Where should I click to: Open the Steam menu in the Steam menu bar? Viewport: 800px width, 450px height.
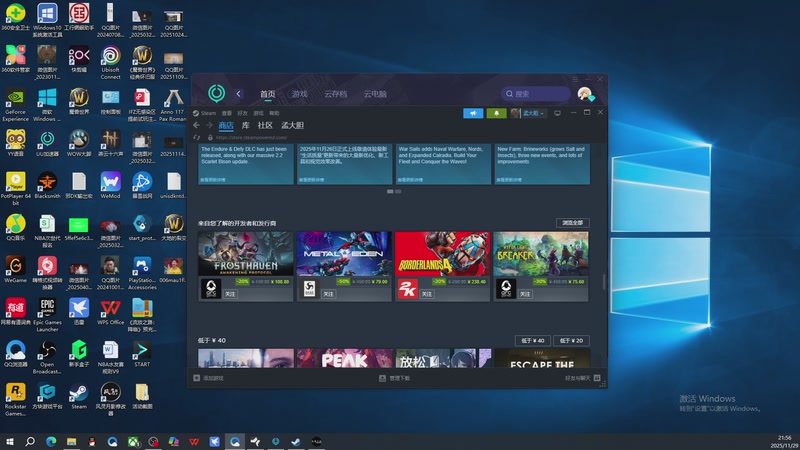(205, 113)
